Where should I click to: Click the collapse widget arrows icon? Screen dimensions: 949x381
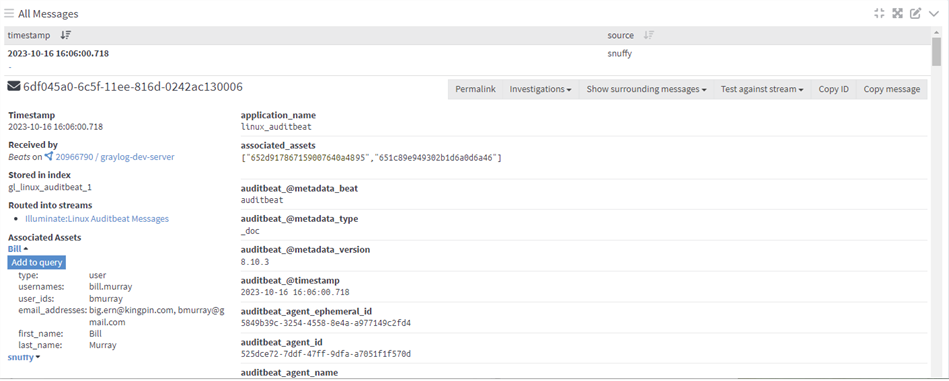pos(879,13)
